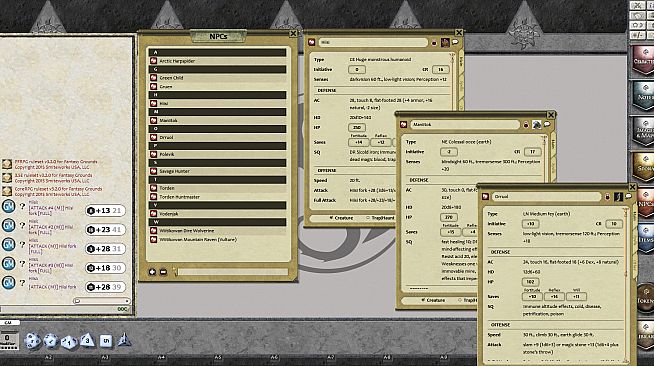
Task: Click the Orraol sheet Initiative +10 box
Action: click(530, 224)
